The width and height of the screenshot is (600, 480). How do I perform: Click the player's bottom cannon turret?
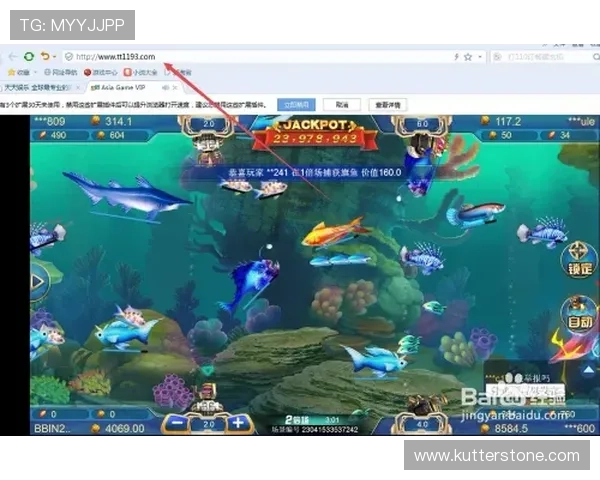[x=207, y=399]
